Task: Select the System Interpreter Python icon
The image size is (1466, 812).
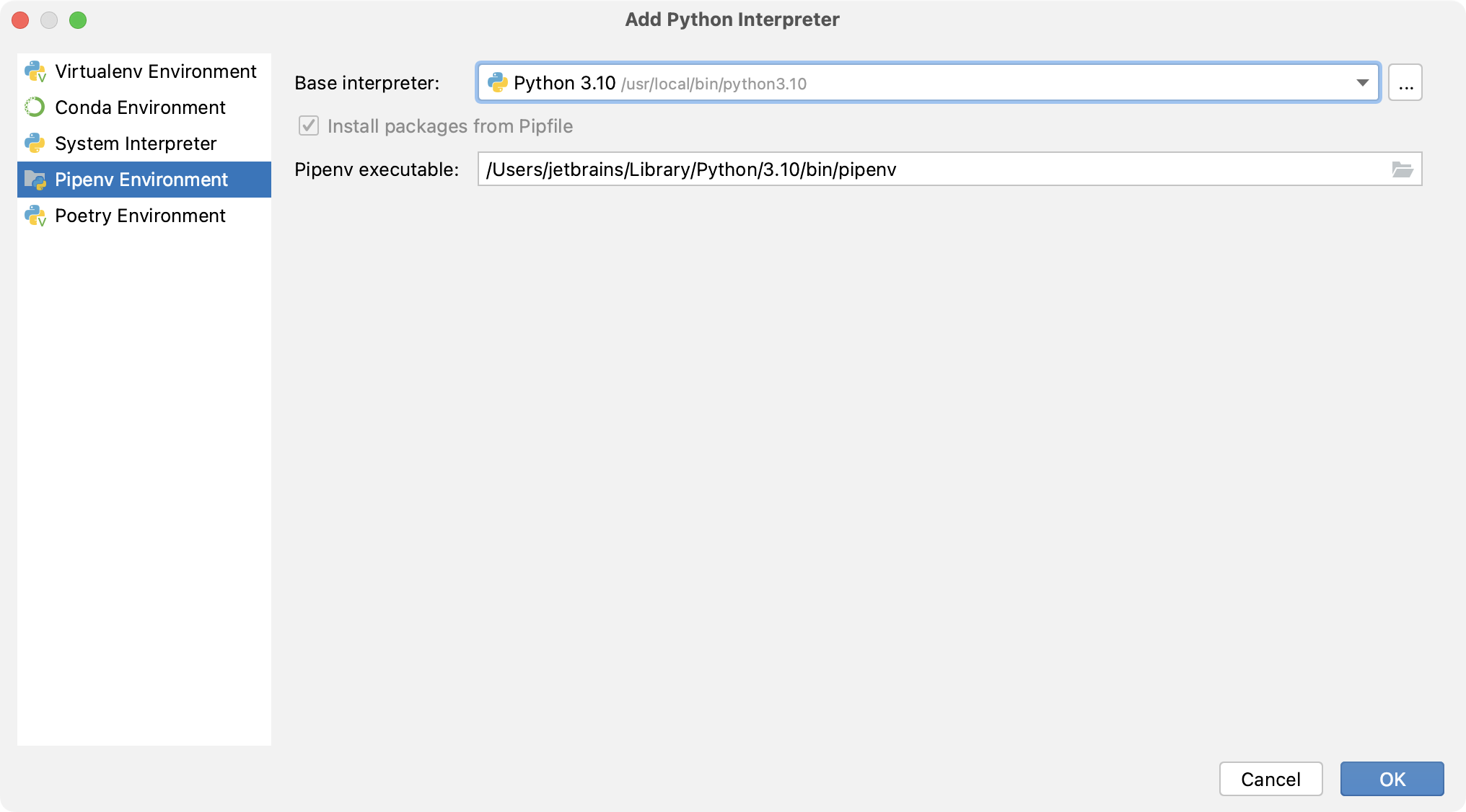Action: coord(35,143)
